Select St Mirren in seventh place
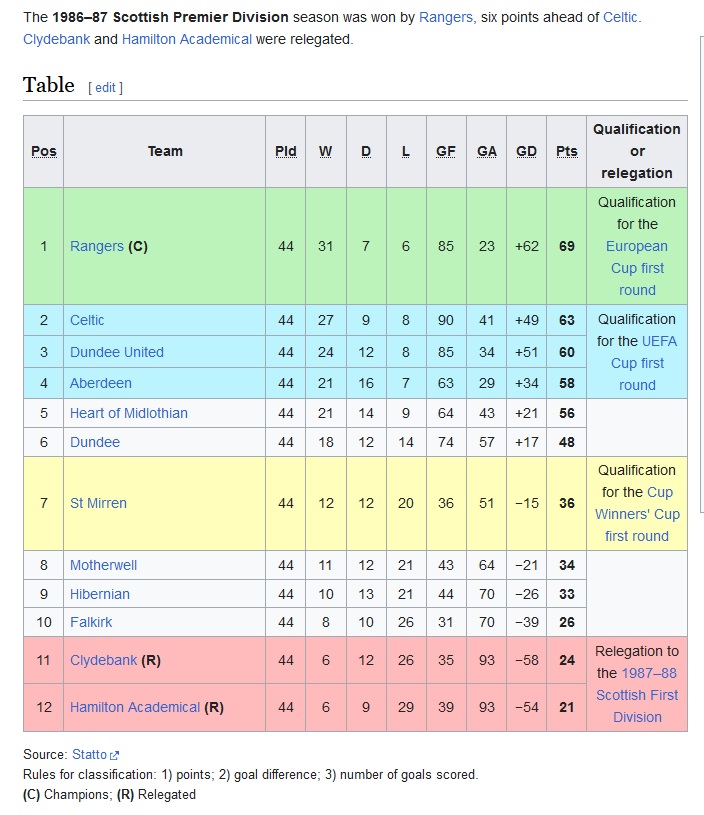This screenshot has width=704, height=815. (x=98, y=503)
